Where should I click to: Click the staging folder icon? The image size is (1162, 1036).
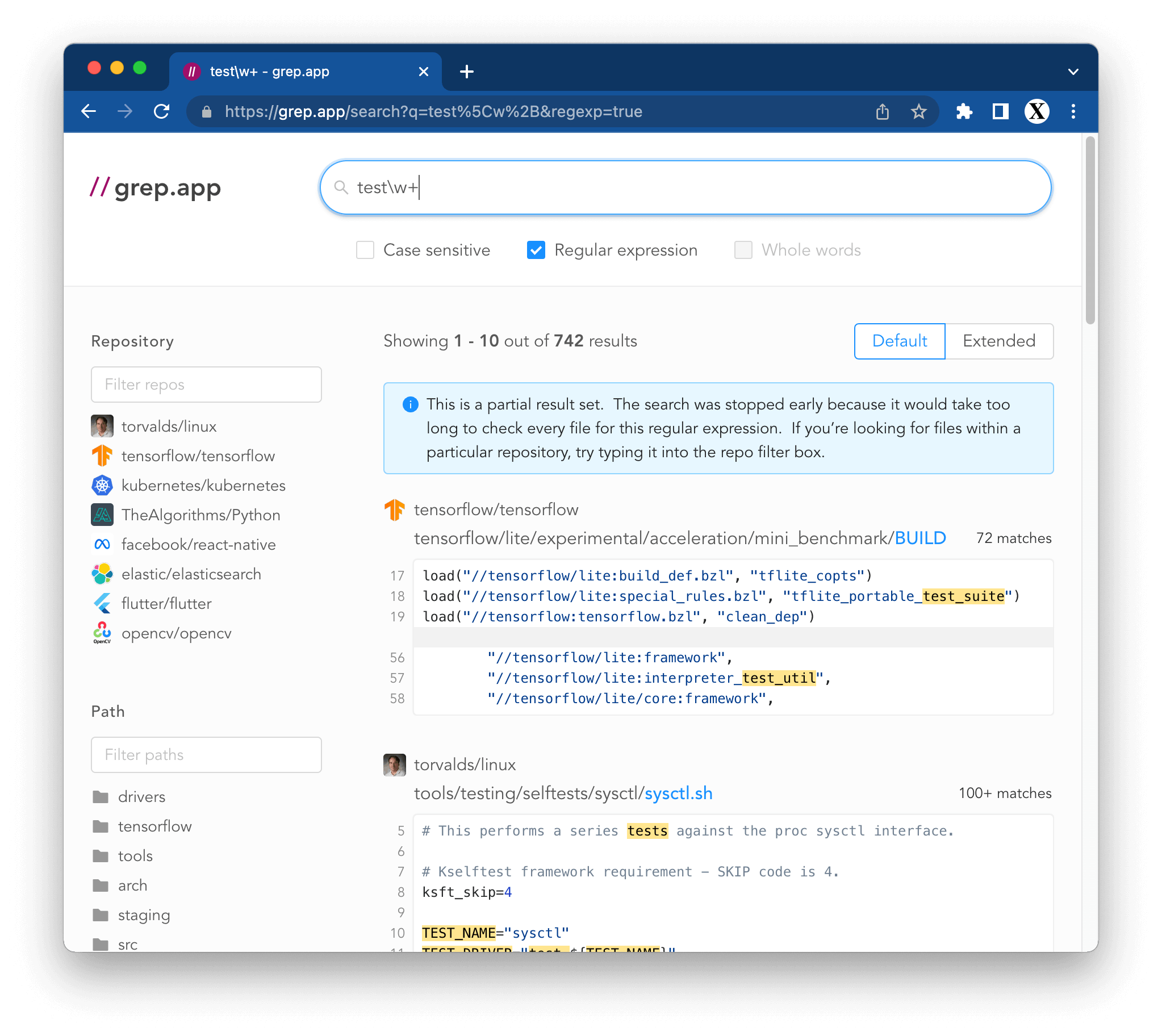[101, 916]
